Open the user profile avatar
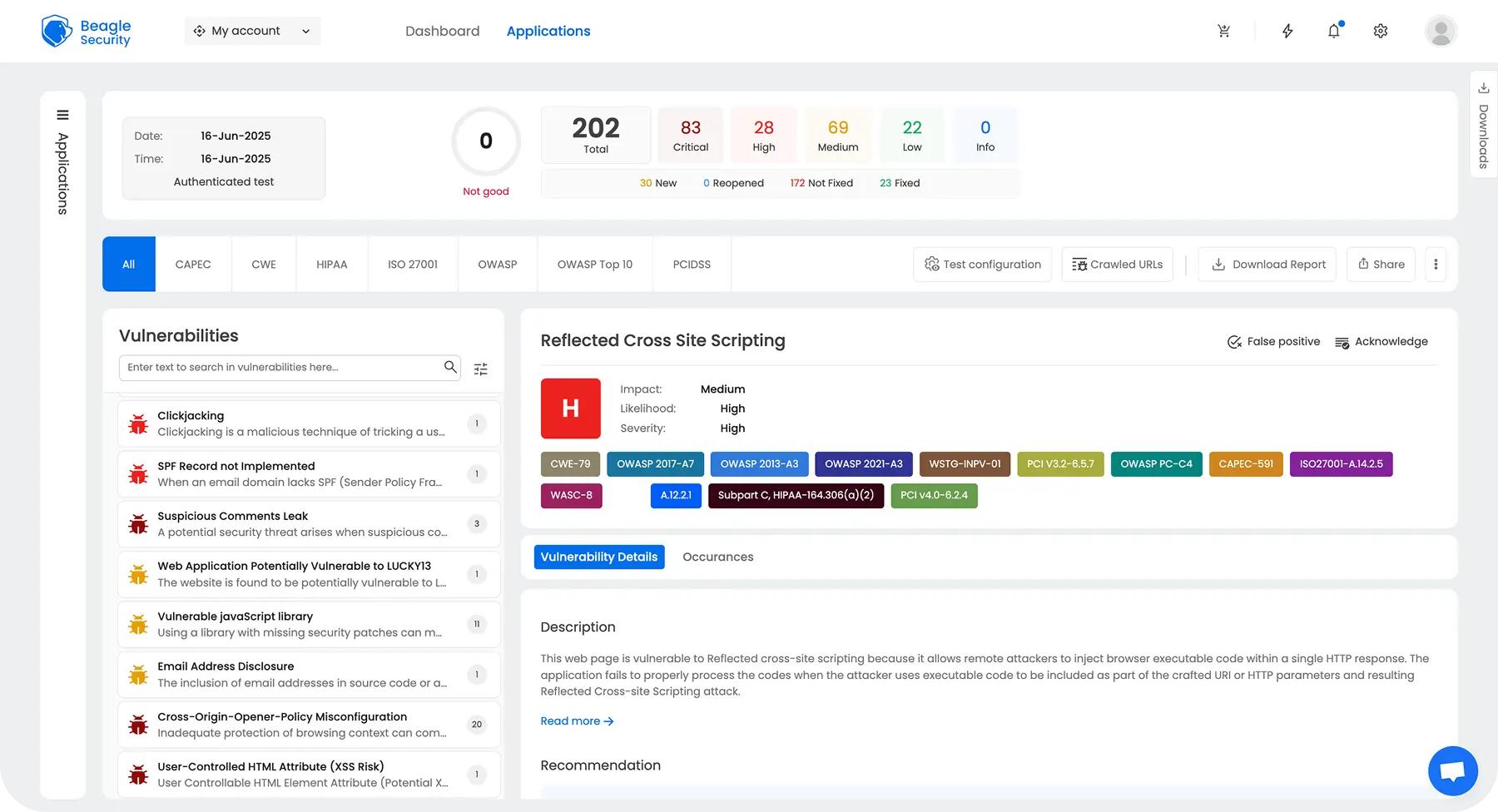1498x812 pixels. pos(1441,31)
